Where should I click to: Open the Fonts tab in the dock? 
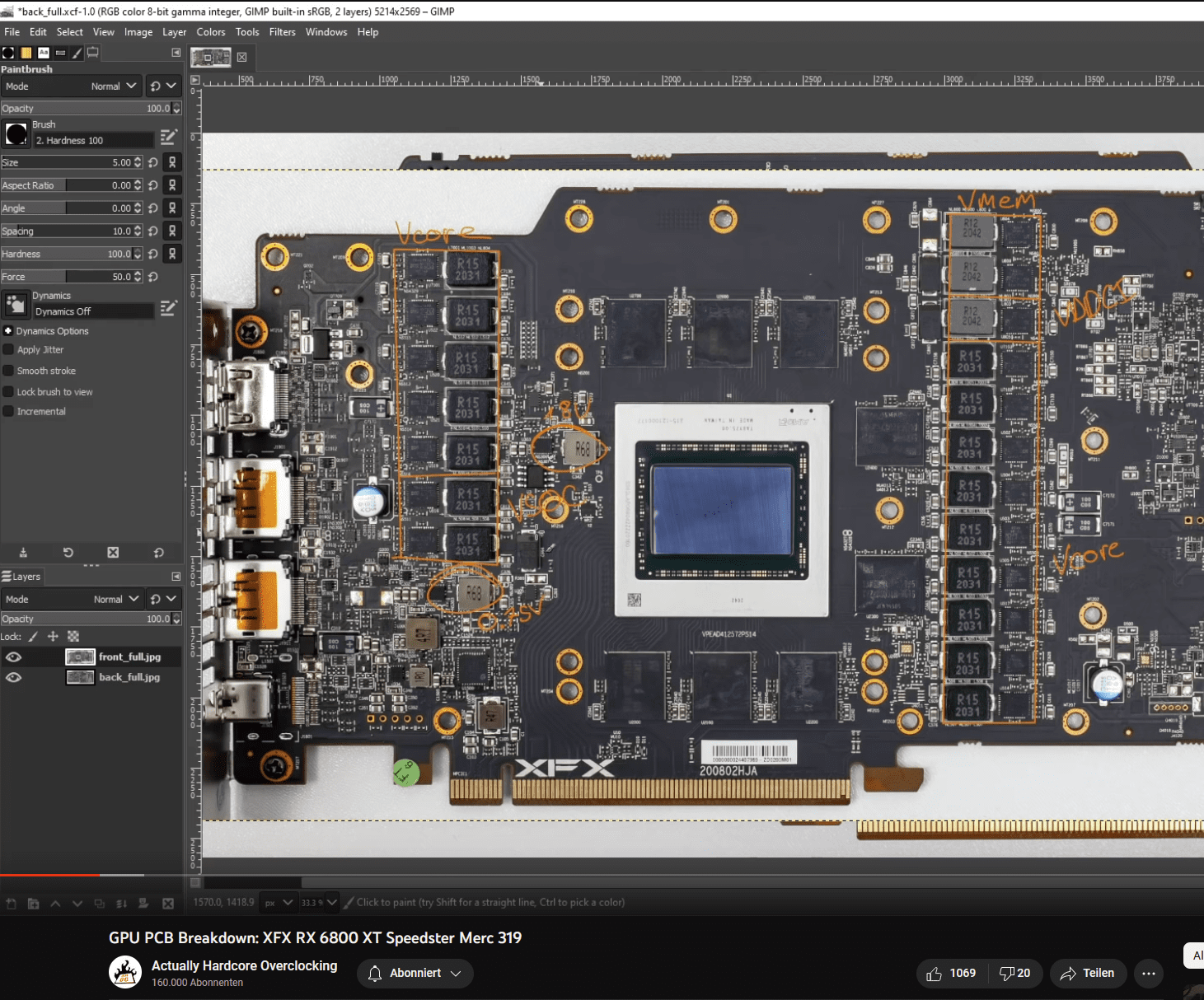(43, 53)
